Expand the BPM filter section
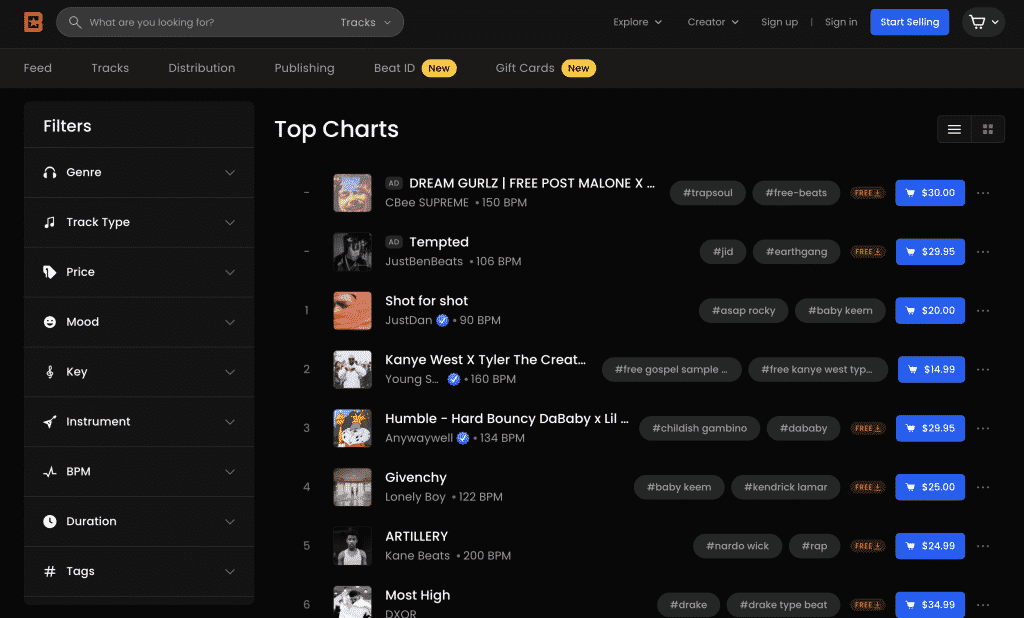 point(139,472)
